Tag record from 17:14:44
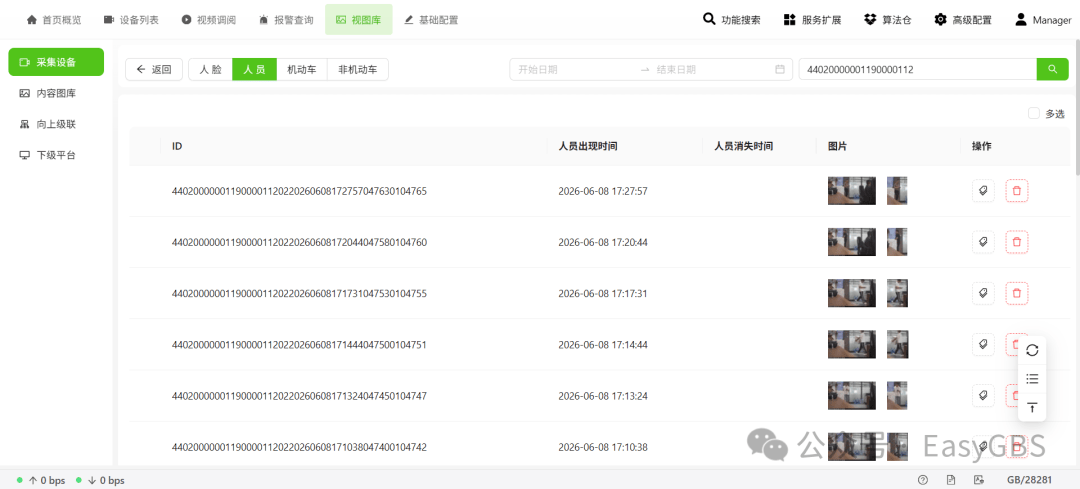 983,344
